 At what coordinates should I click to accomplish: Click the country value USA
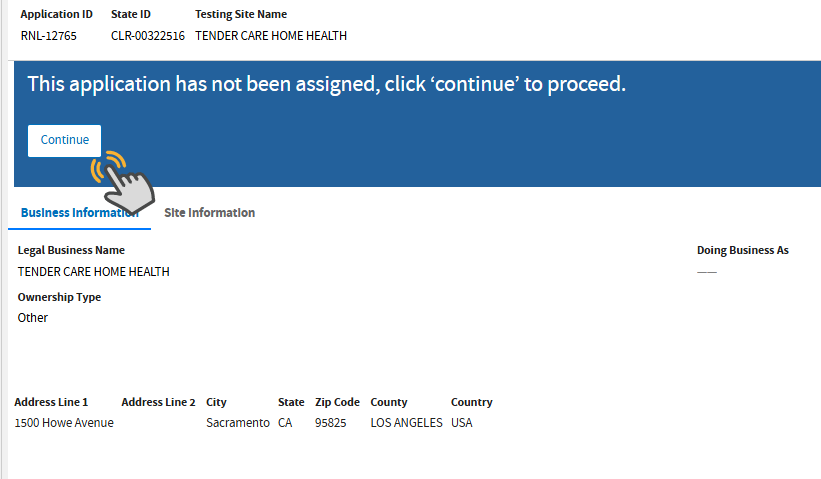[462, 423]
